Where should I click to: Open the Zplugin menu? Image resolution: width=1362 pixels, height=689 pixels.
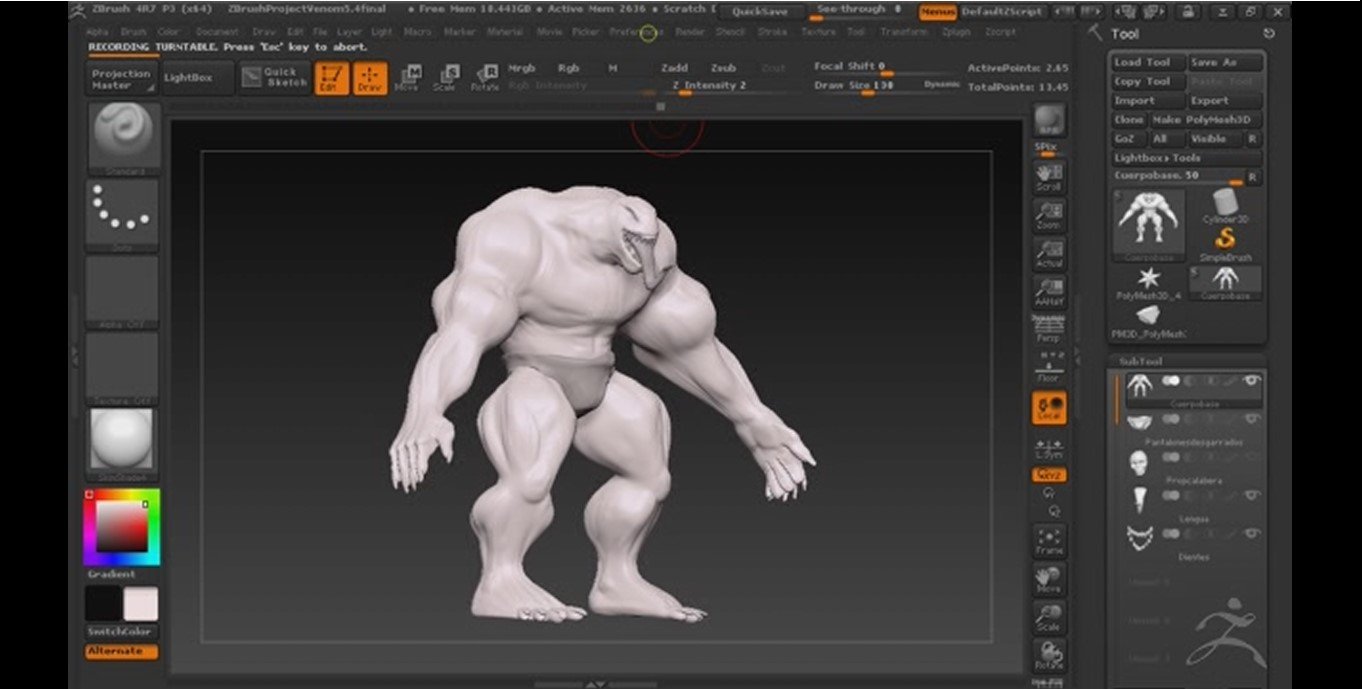tap(956, 32)
